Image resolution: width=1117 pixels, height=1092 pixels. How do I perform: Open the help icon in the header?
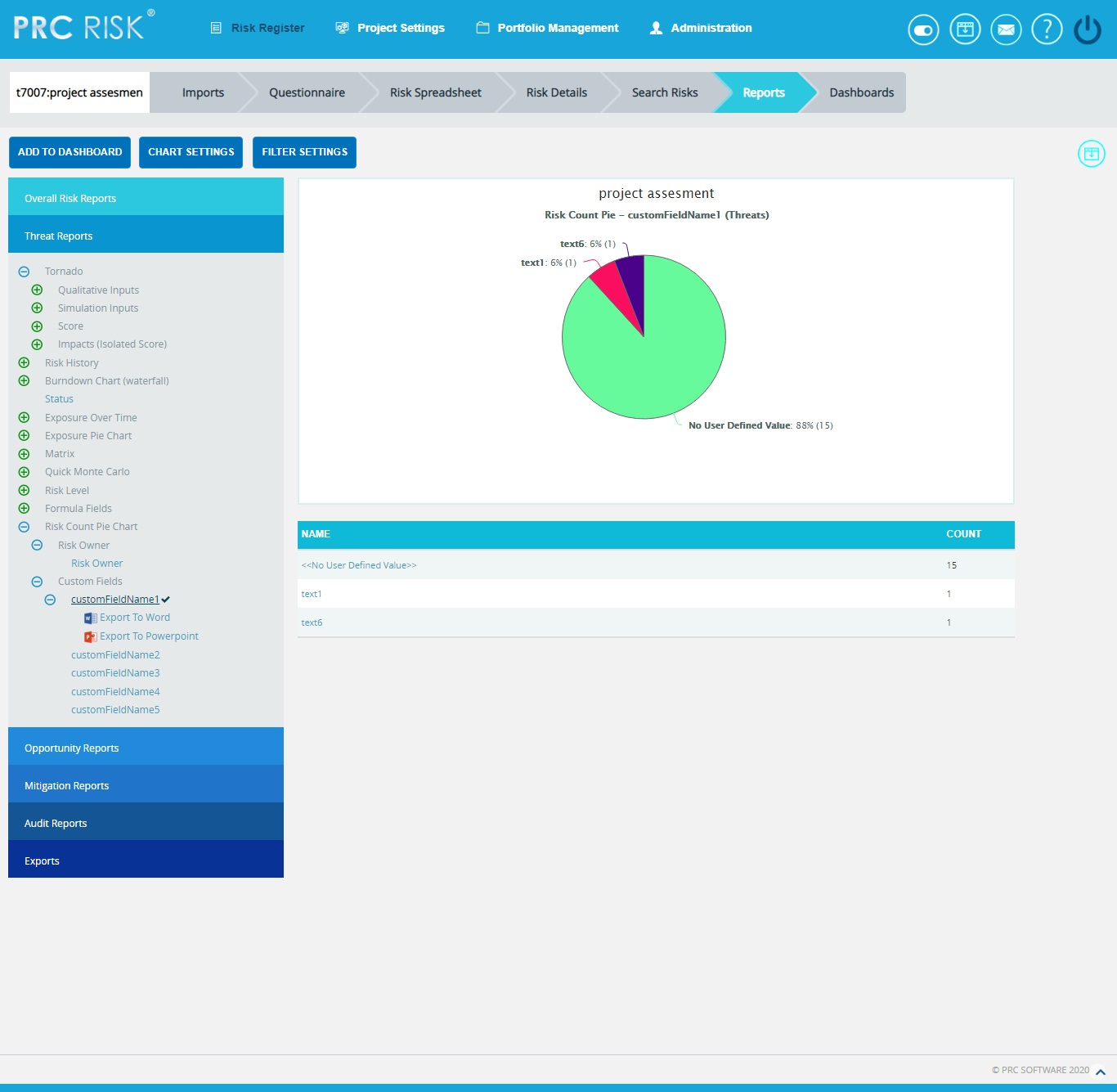tap(1047, 29)
